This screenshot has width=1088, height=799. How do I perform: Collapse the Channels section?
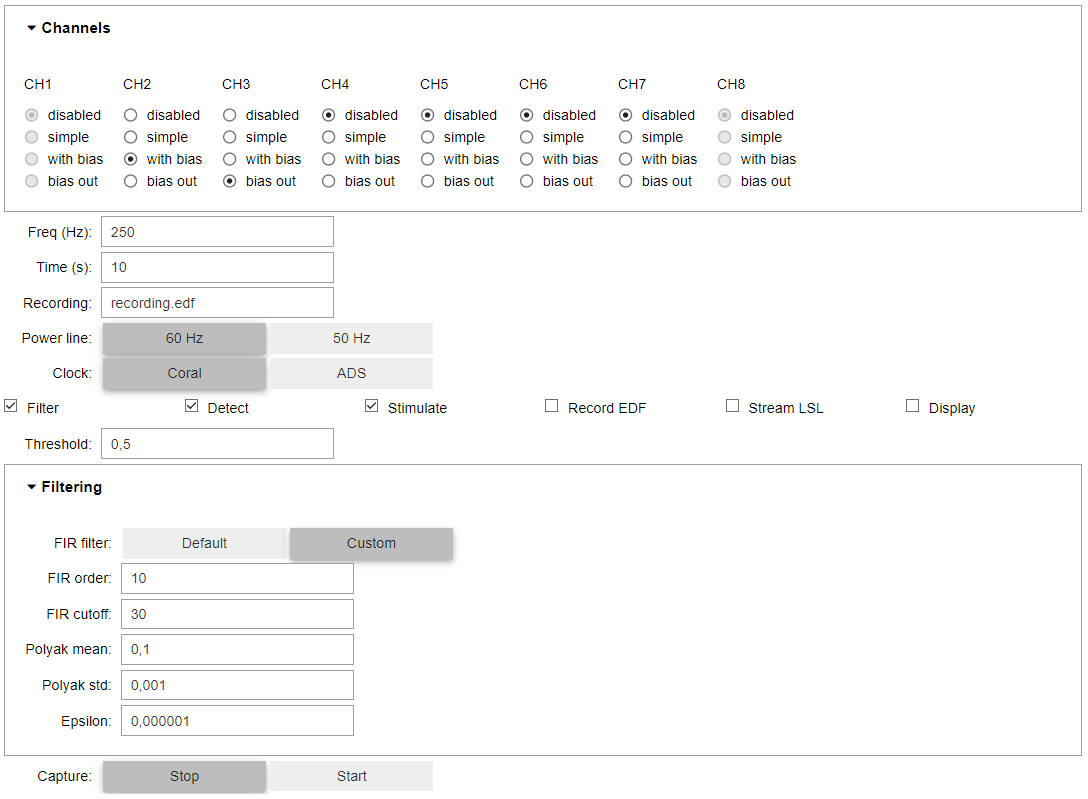point(30,28)
